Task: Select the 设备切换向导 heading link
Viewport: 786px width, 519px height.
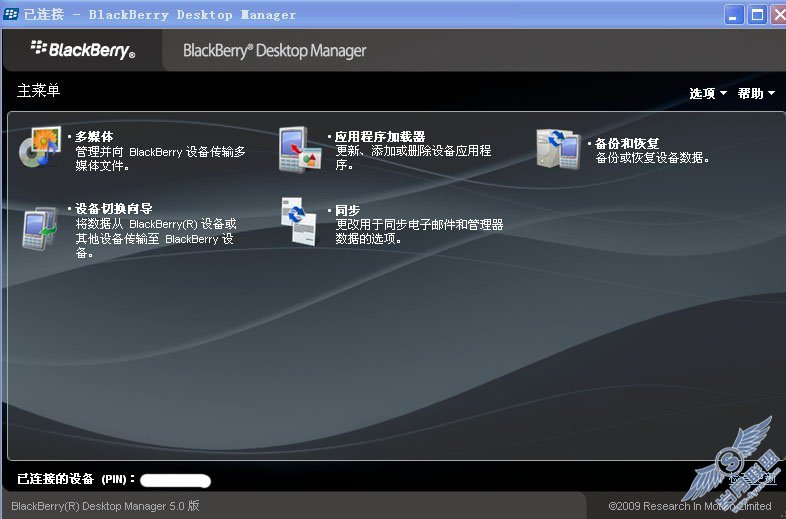Action: click(x=114, y=208)
